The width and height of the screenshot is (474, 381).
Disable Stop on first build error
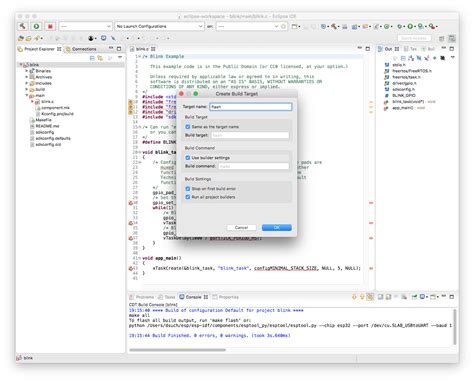point(188,189)
